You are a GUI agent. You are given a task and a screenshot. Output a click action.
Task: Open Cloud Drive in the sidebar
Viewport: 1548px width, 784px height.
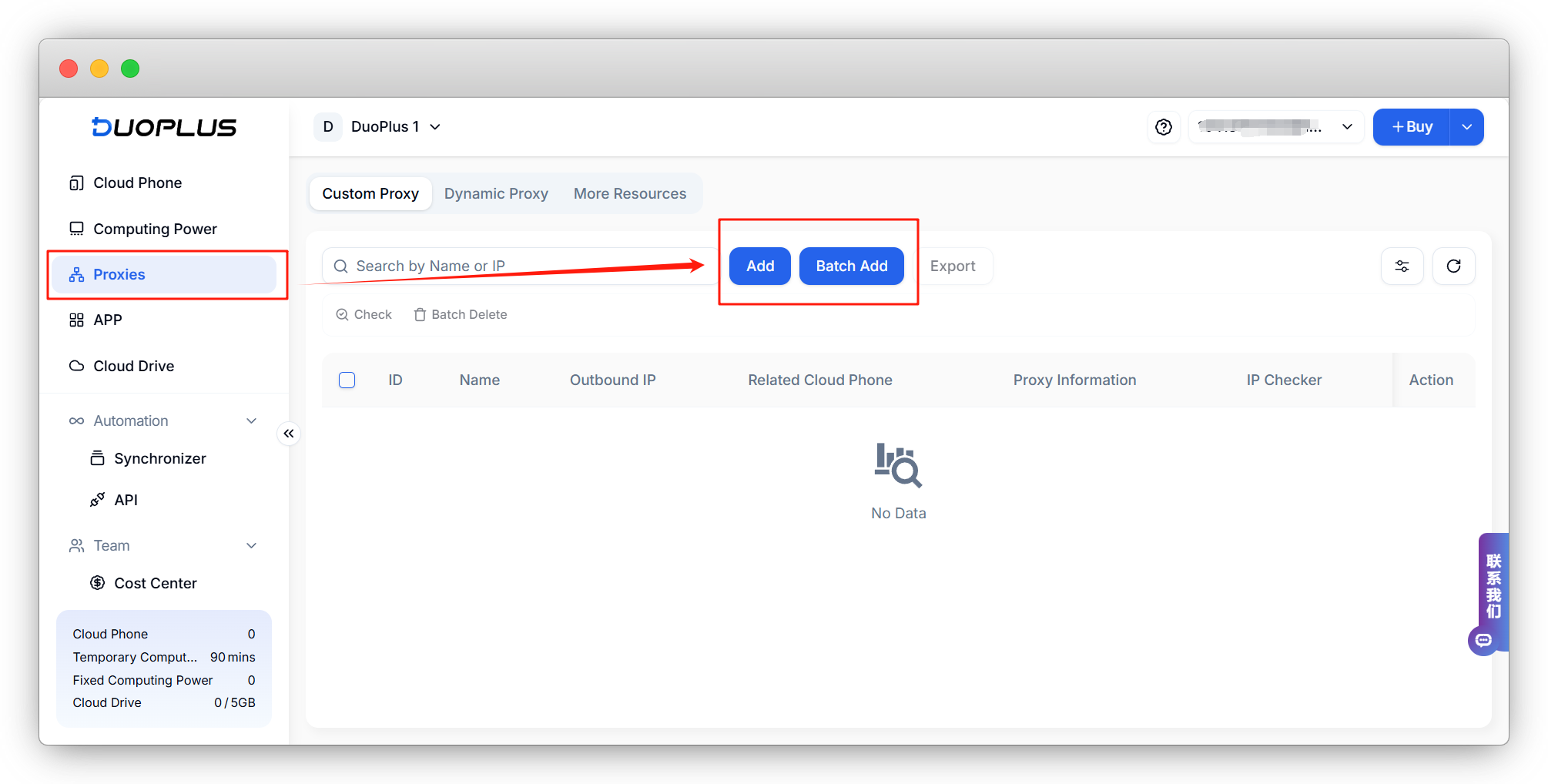coord(164,366)
